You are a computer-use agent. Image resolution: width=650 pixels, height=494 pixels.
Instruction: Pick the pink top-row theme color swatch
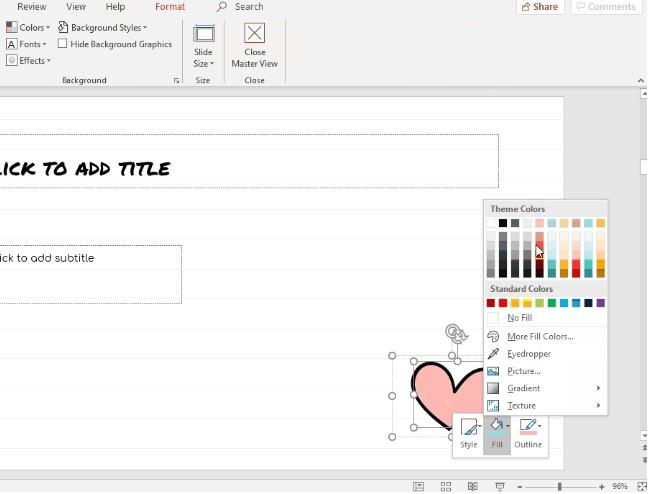[x=539, y=223]
